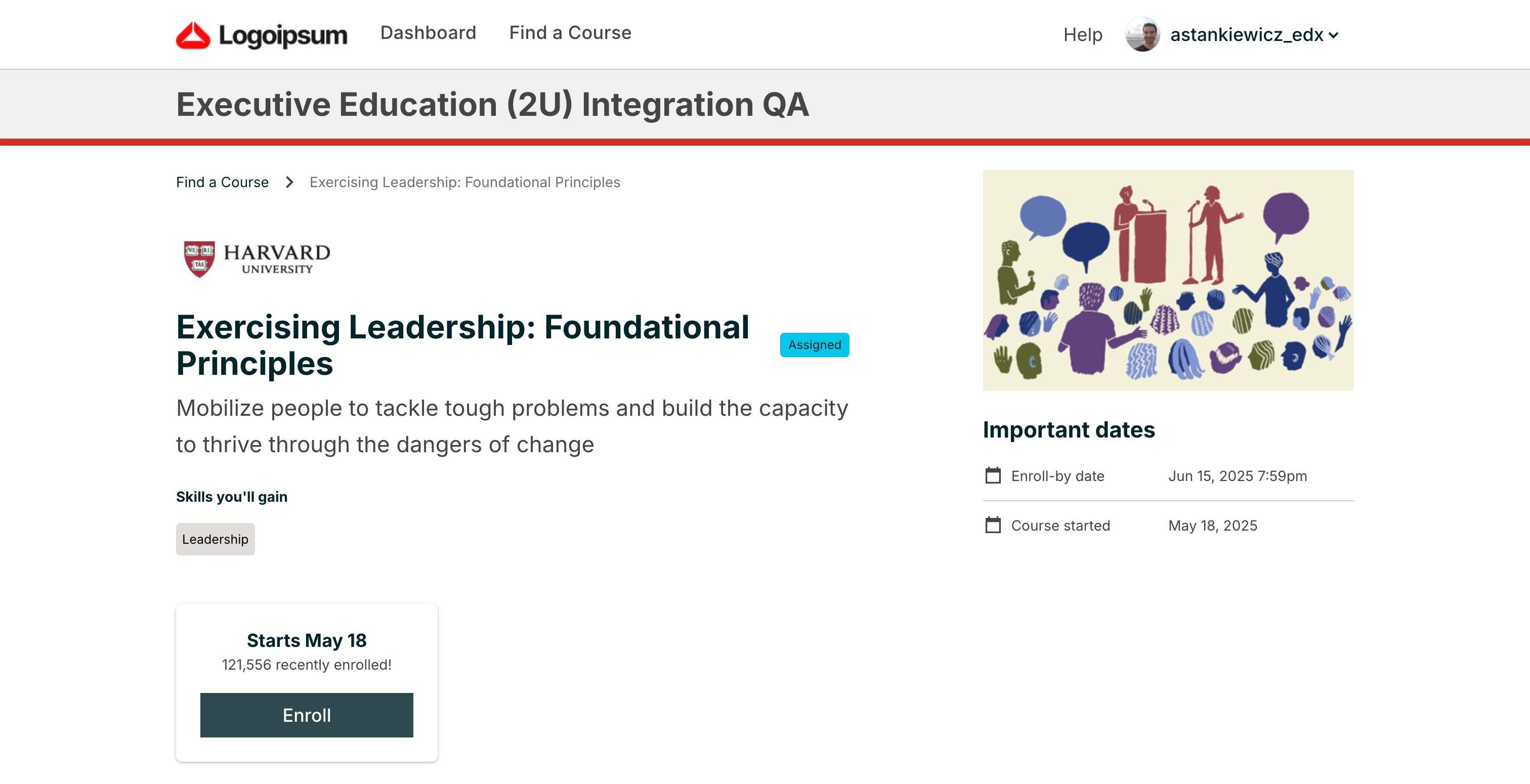Go to Find a Course breadcrumb link
Image resolution: width=1530 pixels, height=784 pixels.
coord(222,182)
